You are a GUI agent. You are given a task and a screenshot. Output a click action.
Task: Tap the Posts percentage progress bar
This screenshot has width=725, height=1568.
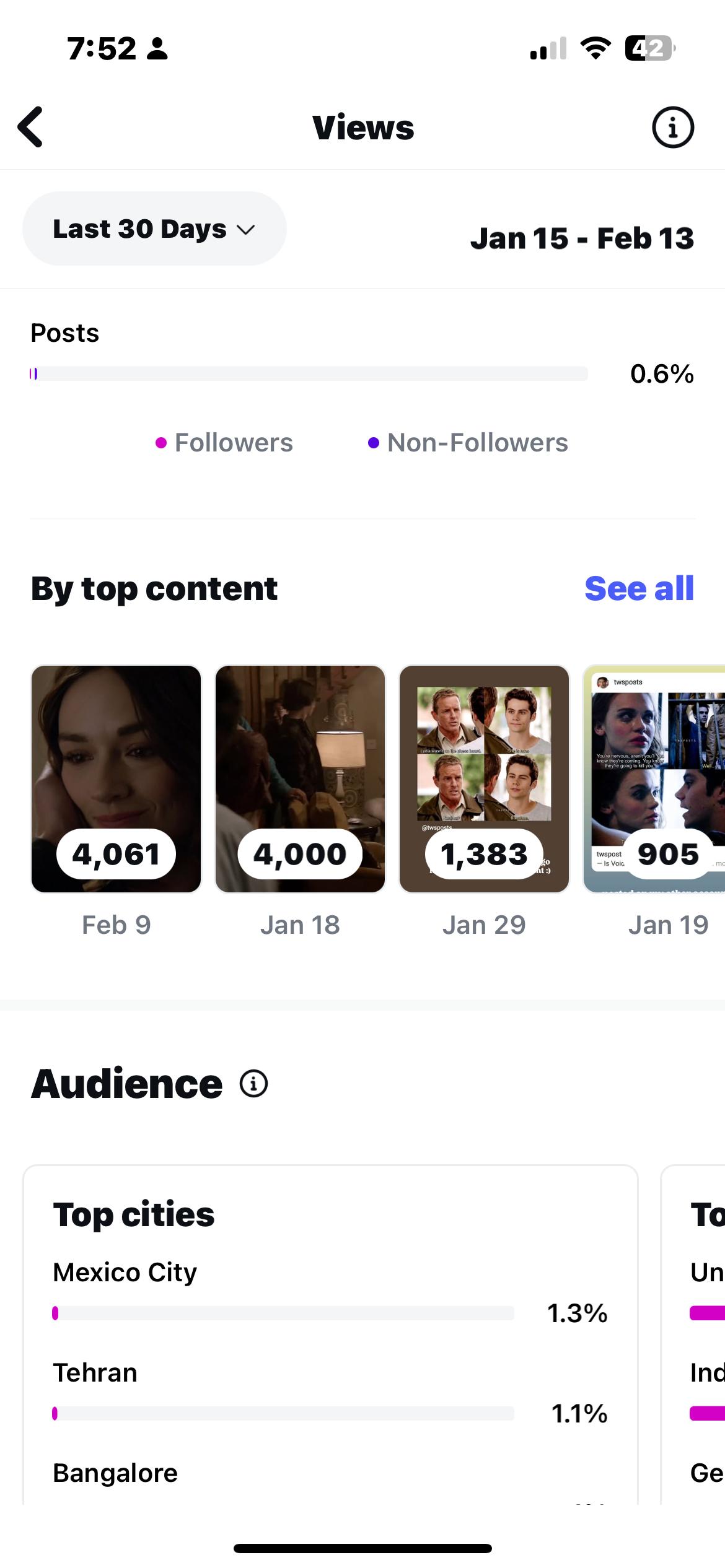[309, 373]
